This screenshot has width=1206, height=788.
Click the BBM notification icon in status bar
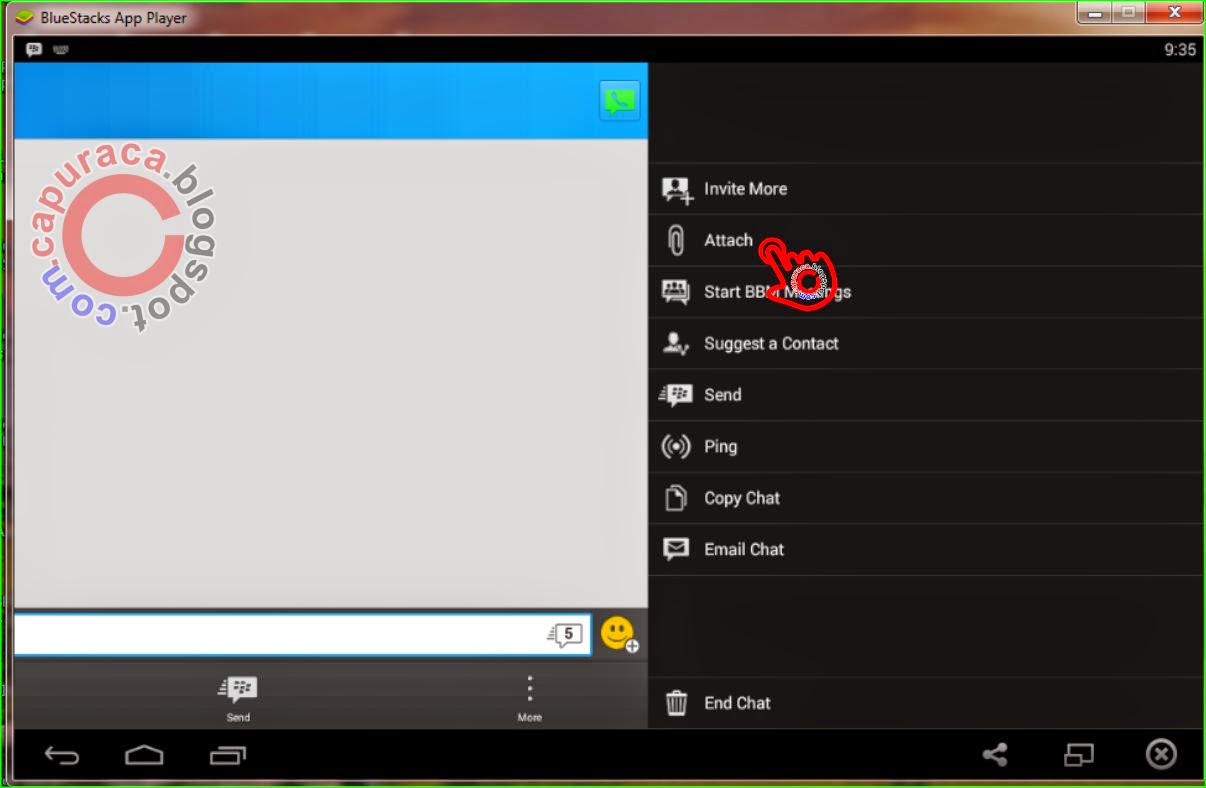pos(34,49)
